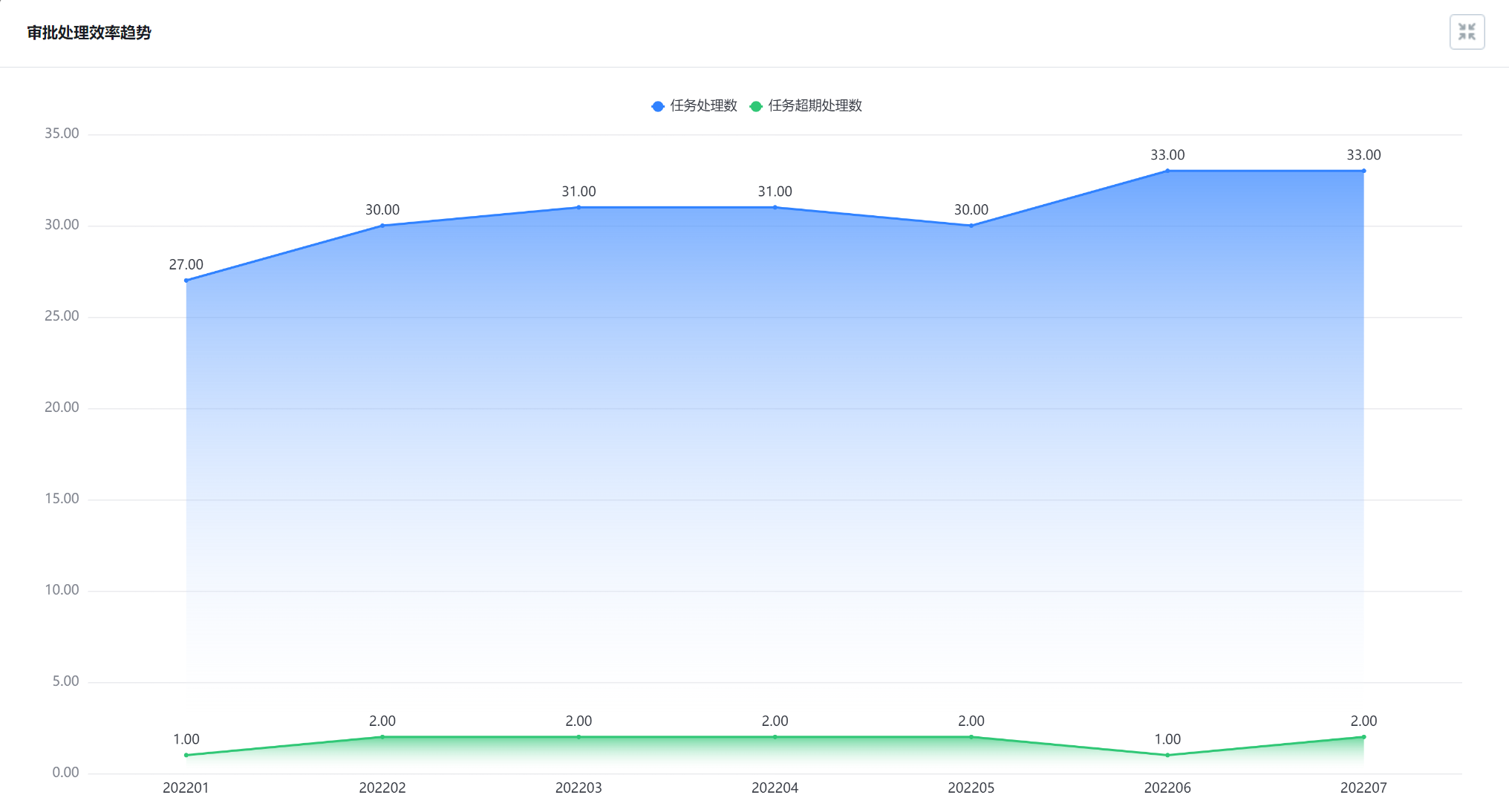Click the 33.00 data point for 202207
Image resolution: width=1509 pixels, height=812 pixels.
coord(1363,171)
